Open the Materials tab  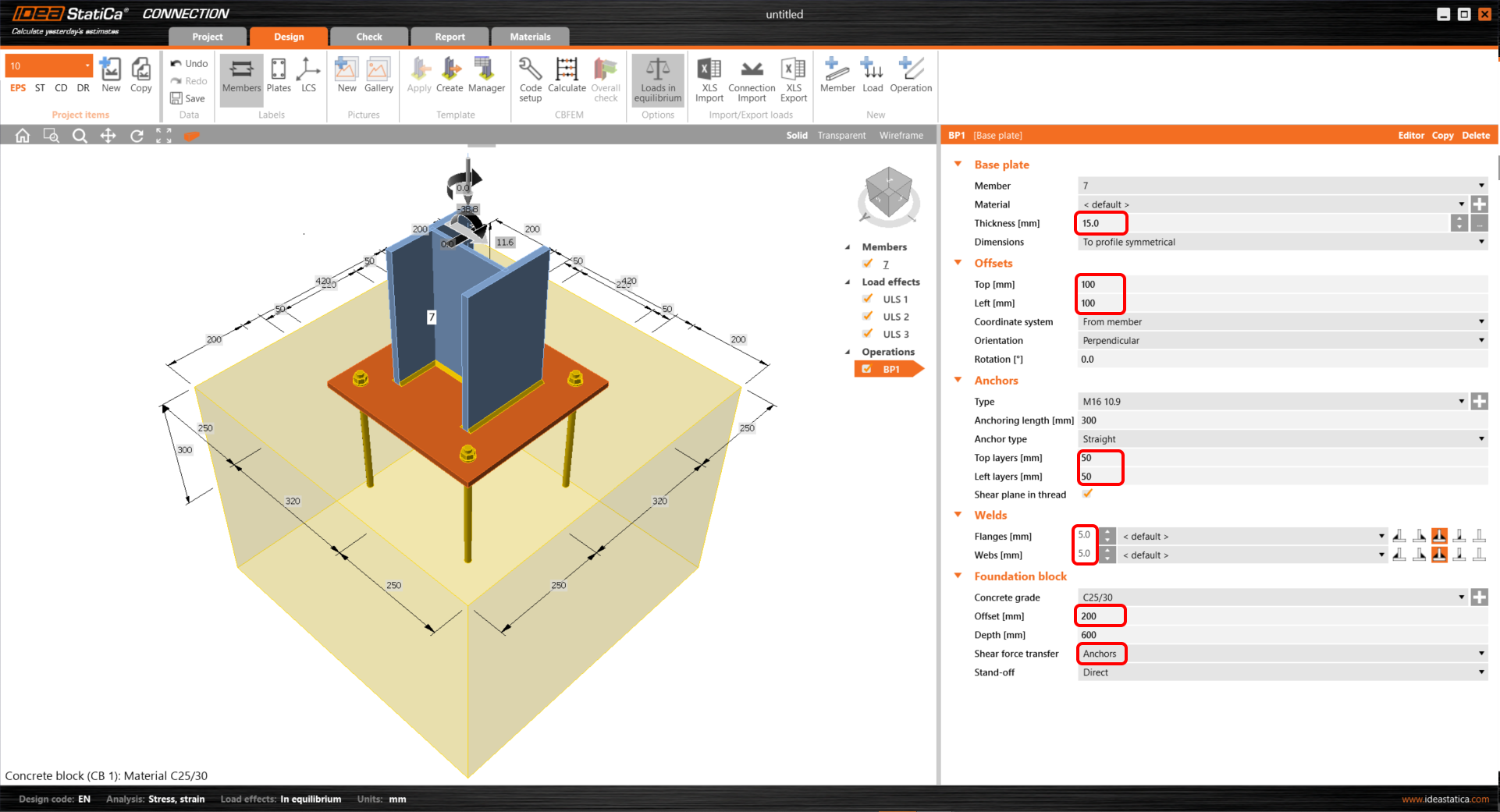(530, 37)
